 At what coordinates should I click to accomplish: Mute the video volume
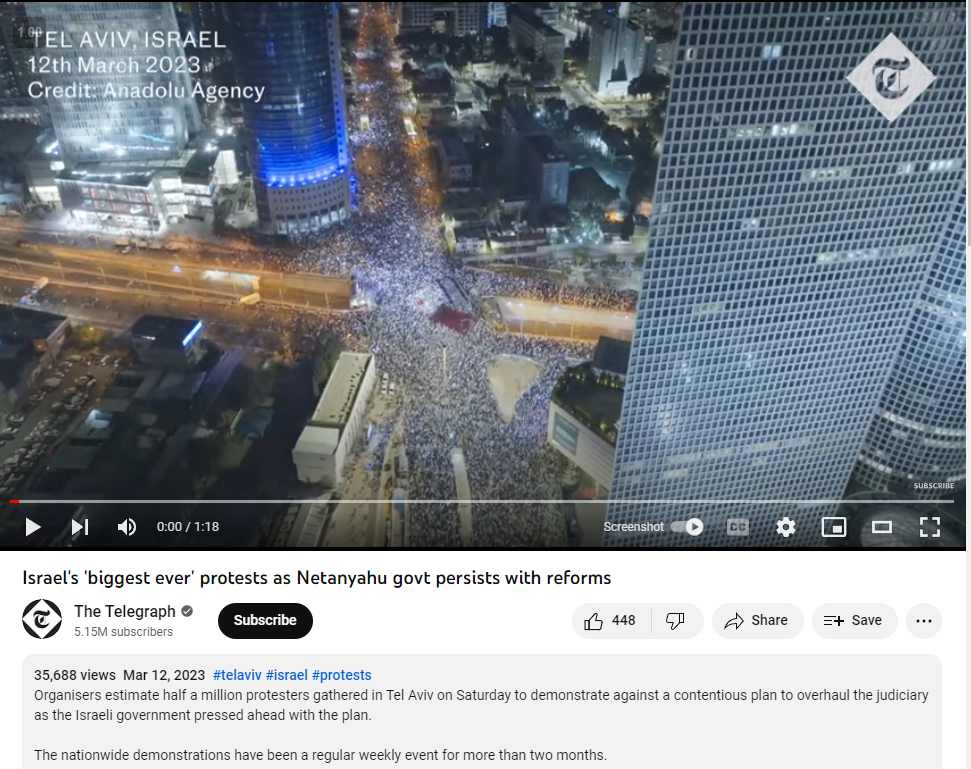[x=127, y=527]
